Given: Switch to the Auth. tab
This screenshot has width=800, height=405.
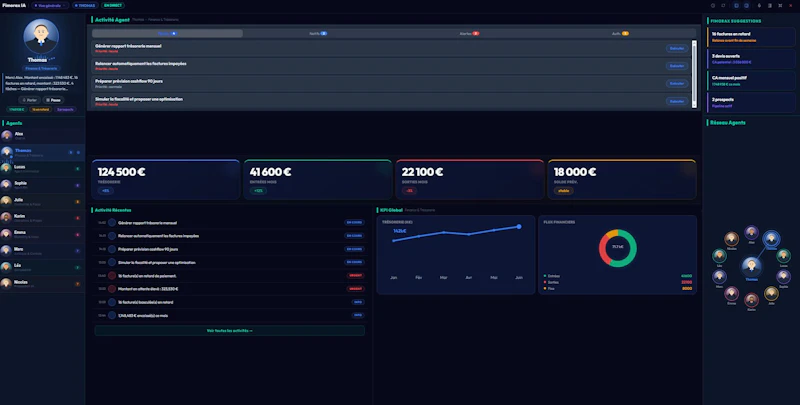Looking at the screenshot, I should click(x=620, y=33).
